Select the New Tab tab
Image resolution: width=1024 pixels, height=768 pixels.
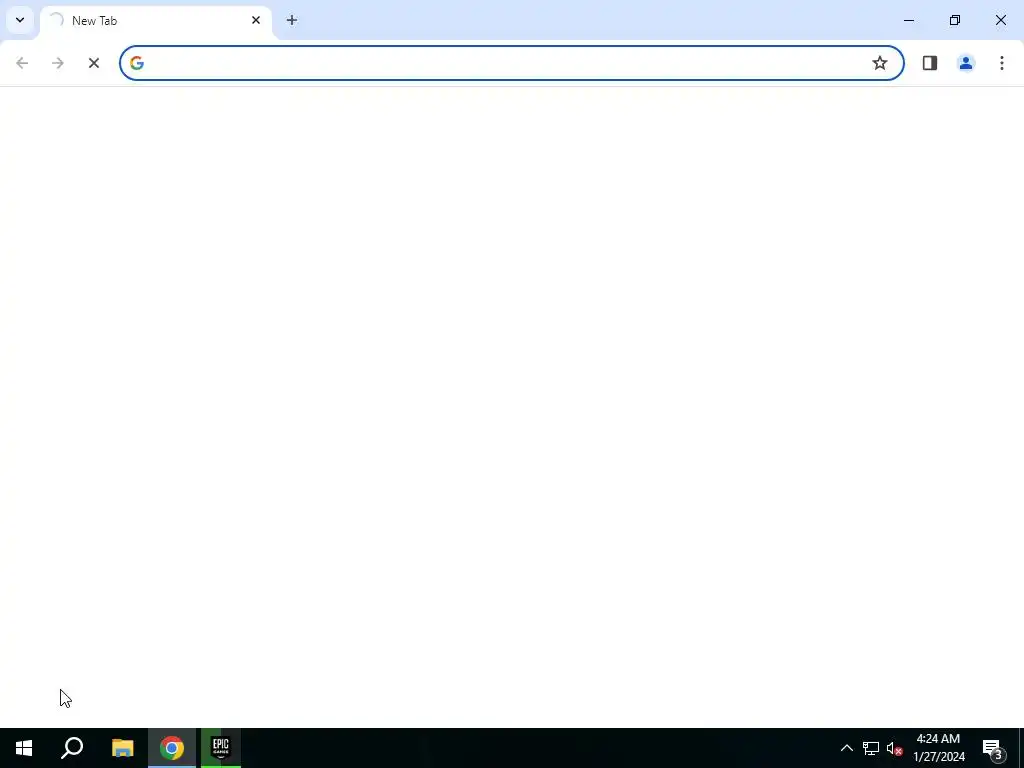pos(155,21)
